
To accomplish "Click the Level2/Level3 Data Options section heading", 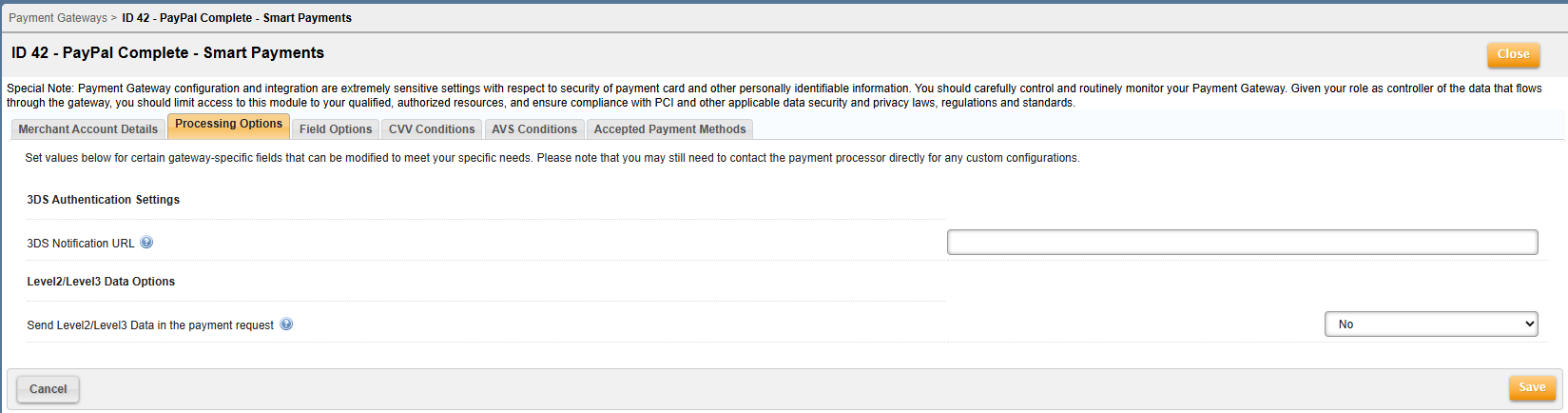I will tap(101, 282).
